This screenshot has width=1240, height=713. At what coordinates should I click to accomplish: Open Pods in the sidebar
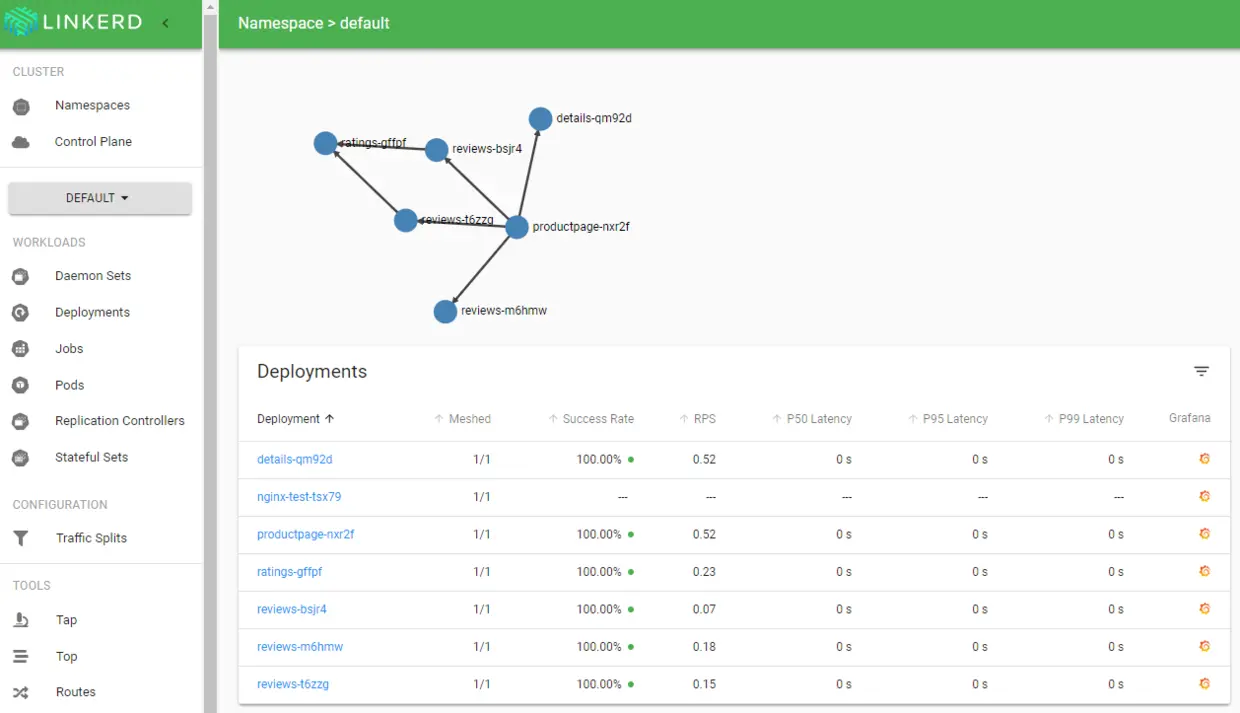[69, 385]
